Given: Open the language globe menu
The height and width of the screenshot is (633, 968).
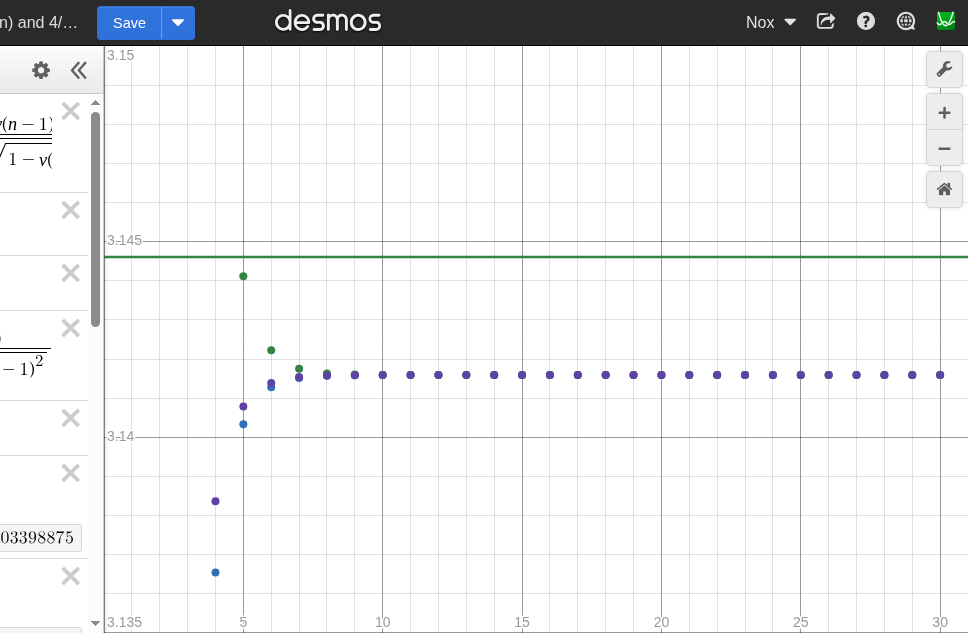Looking at the screenshot, I should click(906, 22).
